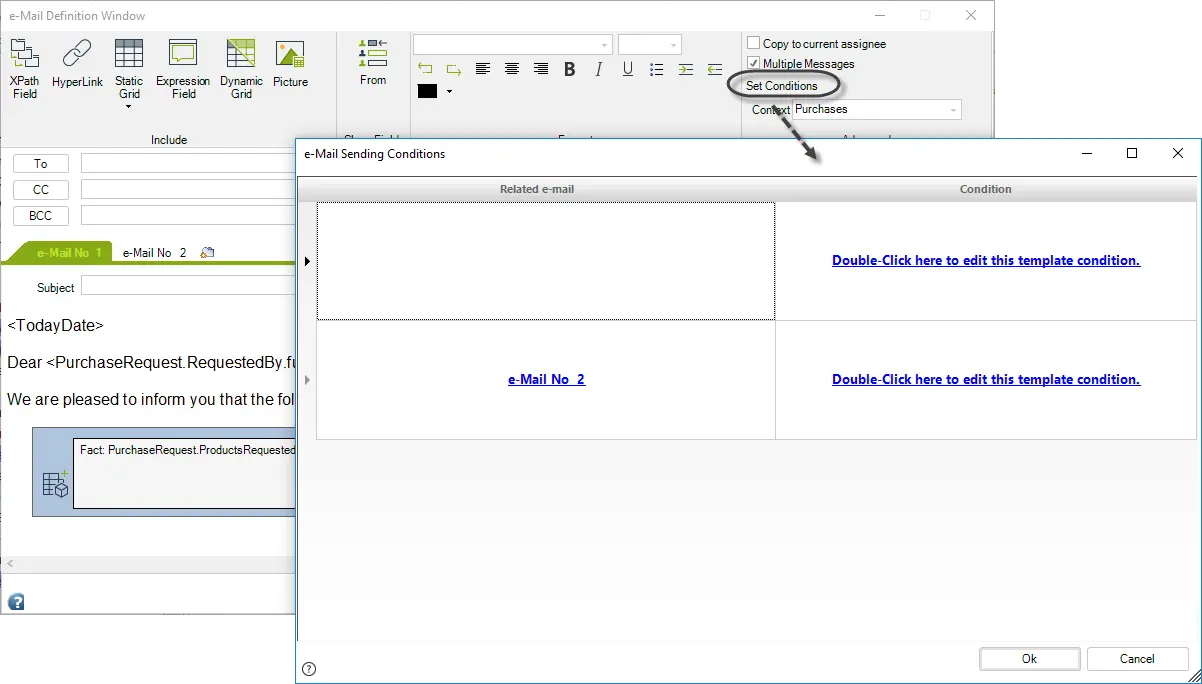Click the black font color swatch
1202x684 pixels.
[x=427, y=91]
